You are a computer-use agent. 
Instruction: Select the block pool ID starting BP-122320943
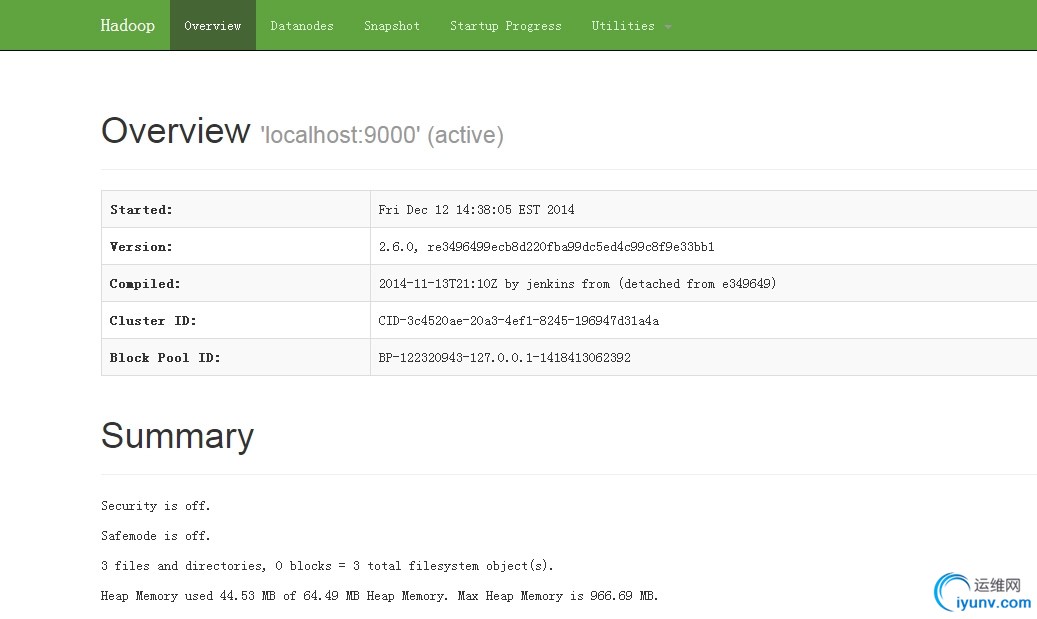(505, 358)
